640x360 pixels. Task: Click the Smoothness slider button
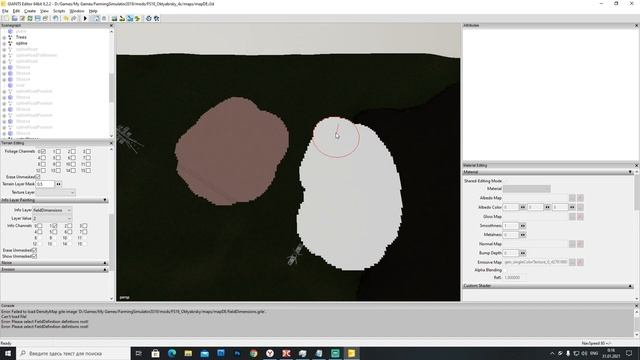click(x=522, y=226)
